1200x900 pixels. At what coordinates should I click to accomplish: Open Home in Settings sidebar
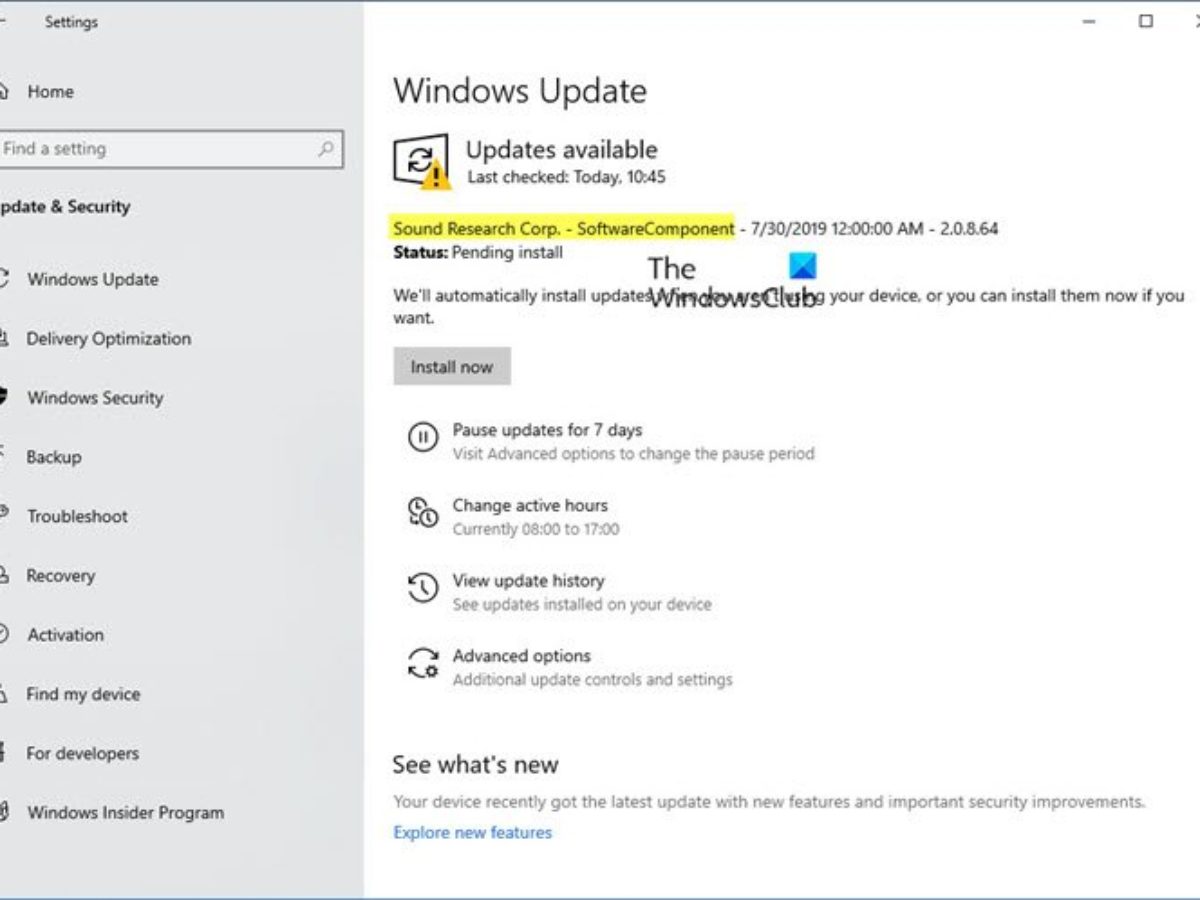50,92
